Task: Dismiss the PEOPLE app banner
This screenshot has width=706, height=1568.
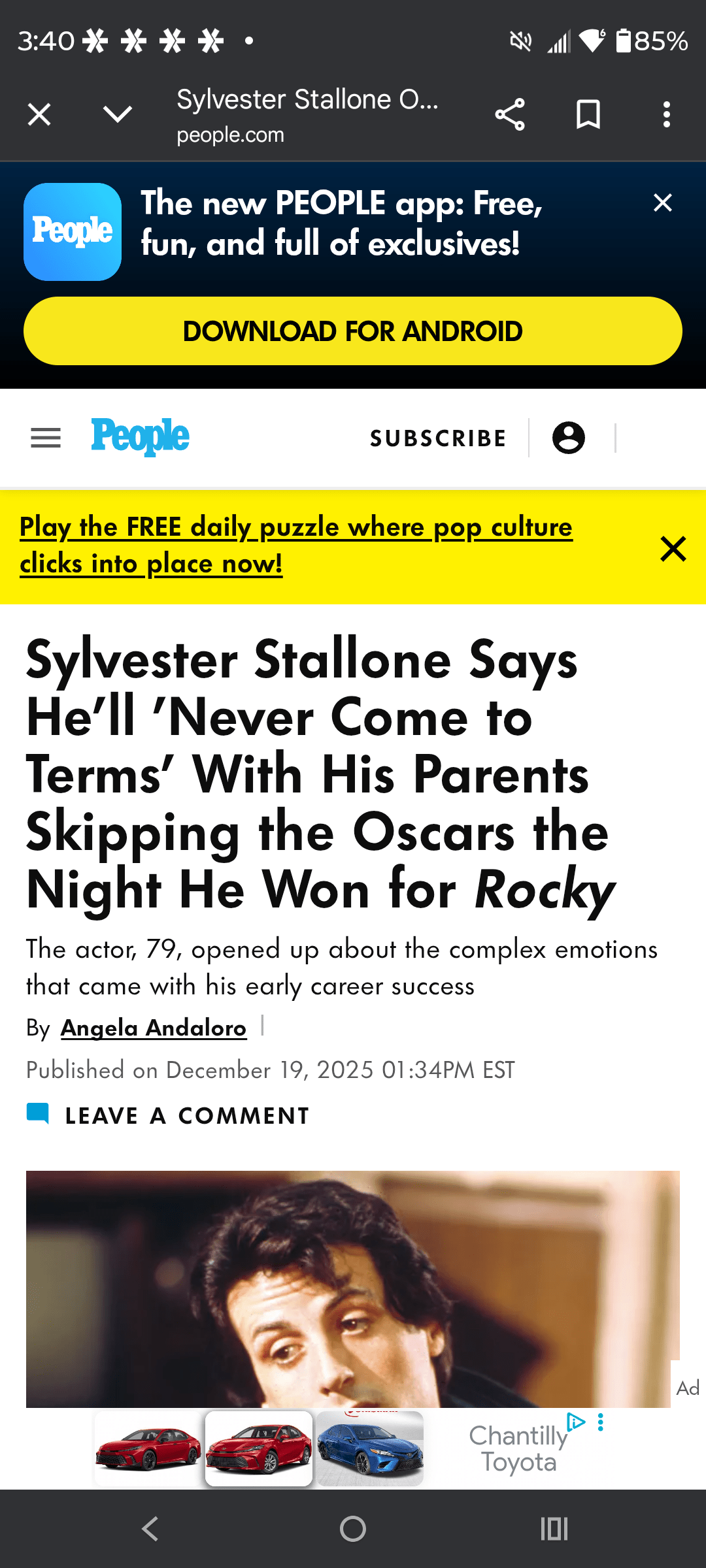Action: click(x=663, y=203)
